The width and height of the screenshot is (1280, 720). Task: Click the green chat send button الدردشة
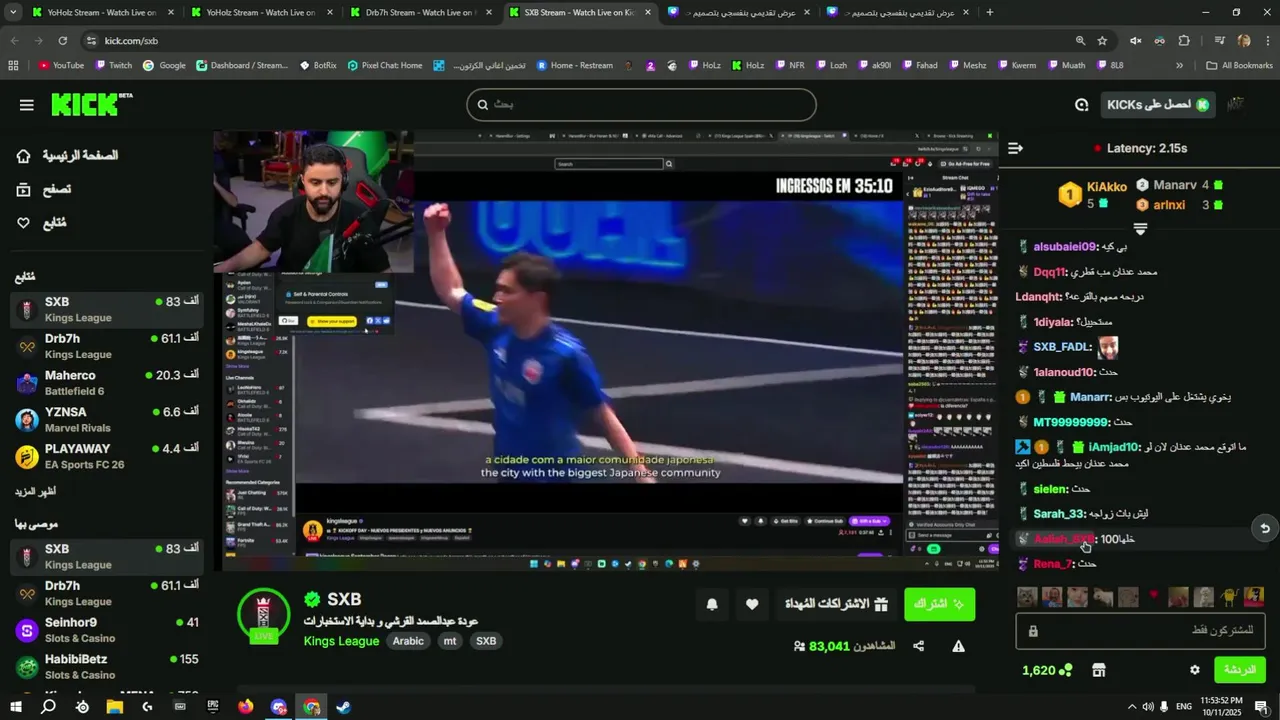tap(1240, 670)
